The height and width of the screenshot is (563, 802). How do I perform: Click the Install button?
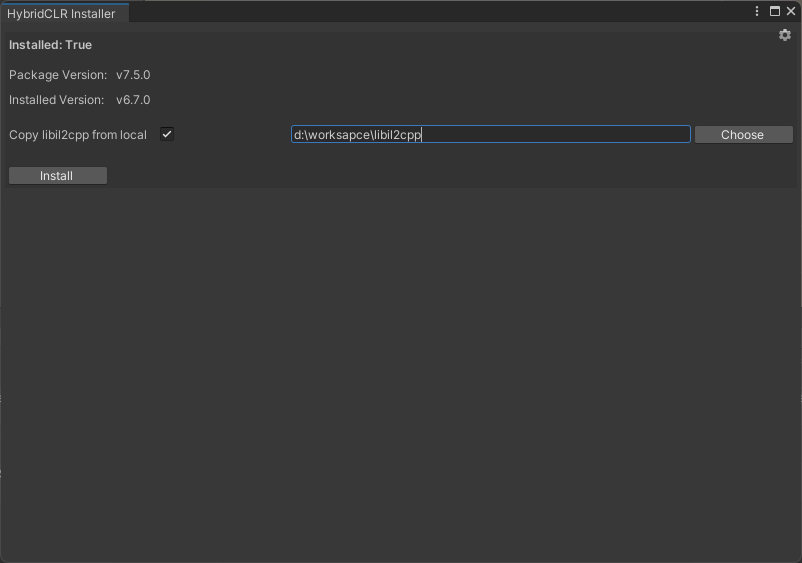tap(58, 175)
